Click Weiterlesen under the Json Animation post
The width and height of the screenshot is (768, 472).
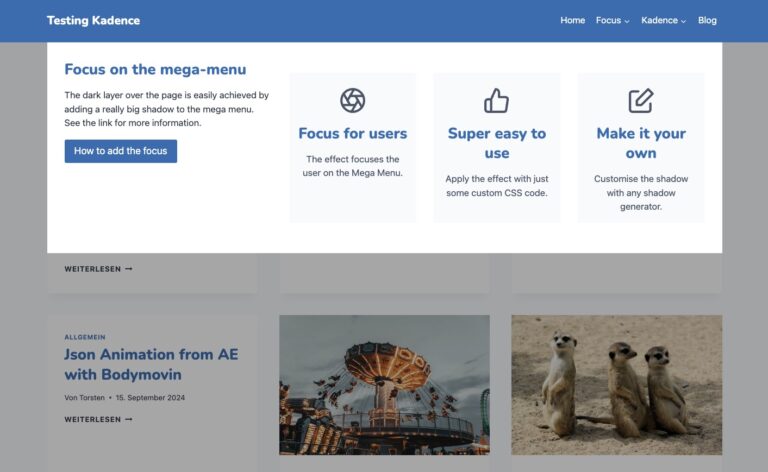98,419
